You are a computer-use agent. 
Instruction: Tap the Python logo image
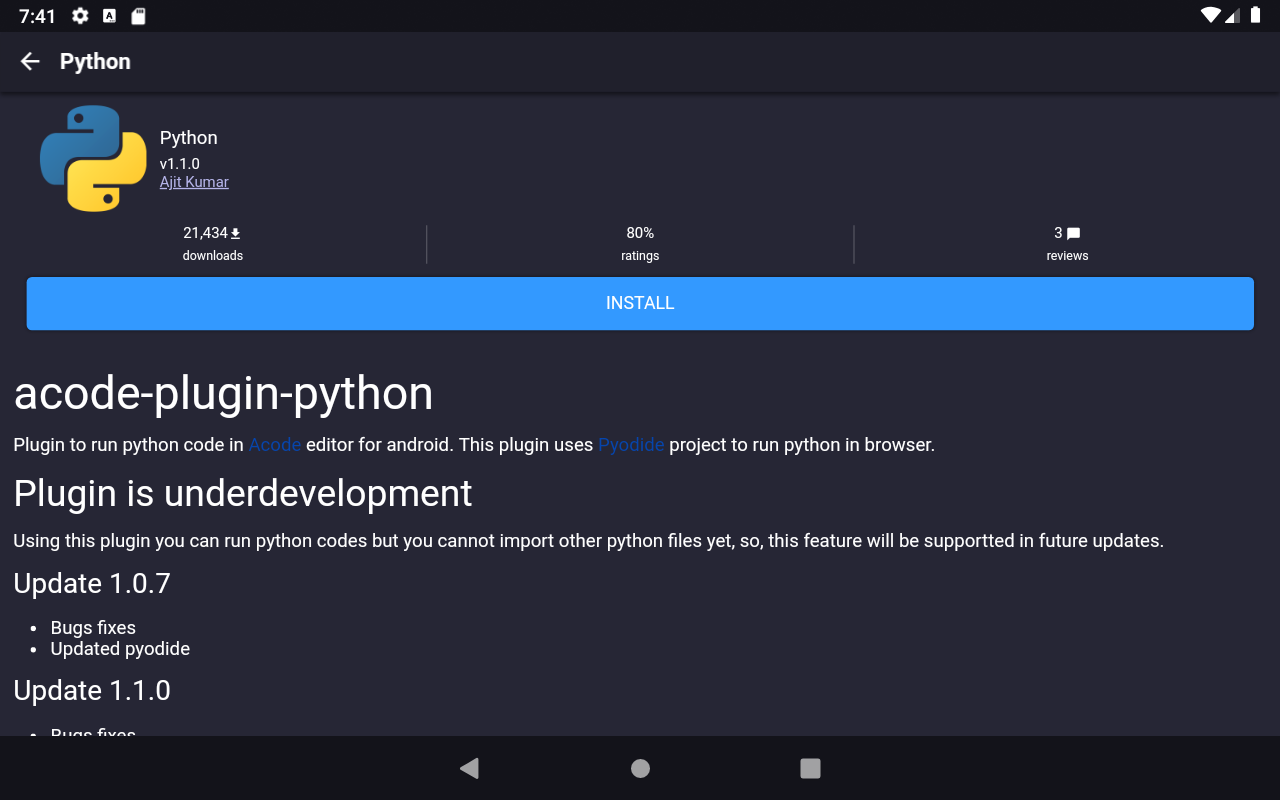click(x=92, y=158)
